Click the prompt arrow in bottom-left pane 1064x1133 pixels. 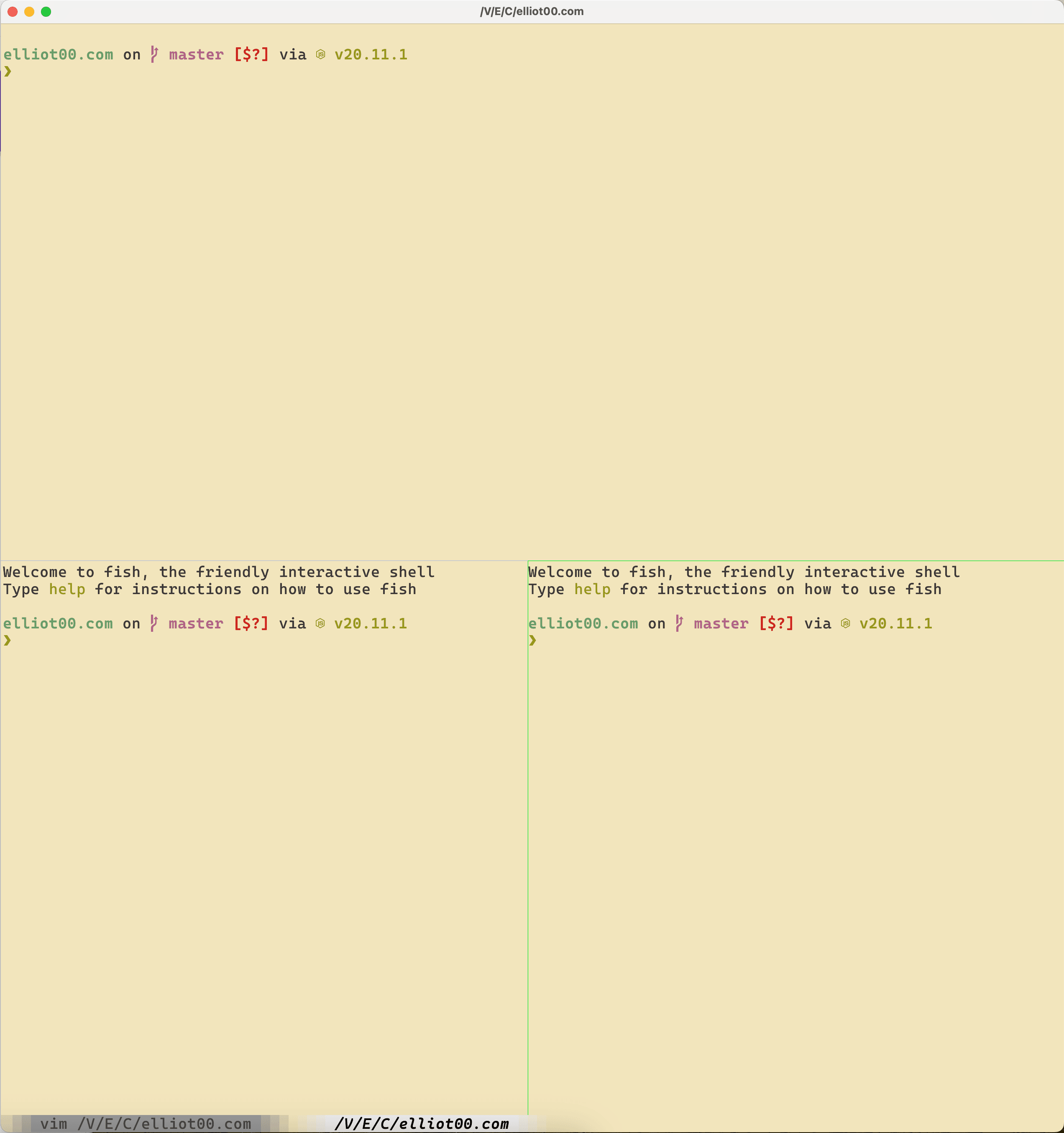(x=8, y=640)
